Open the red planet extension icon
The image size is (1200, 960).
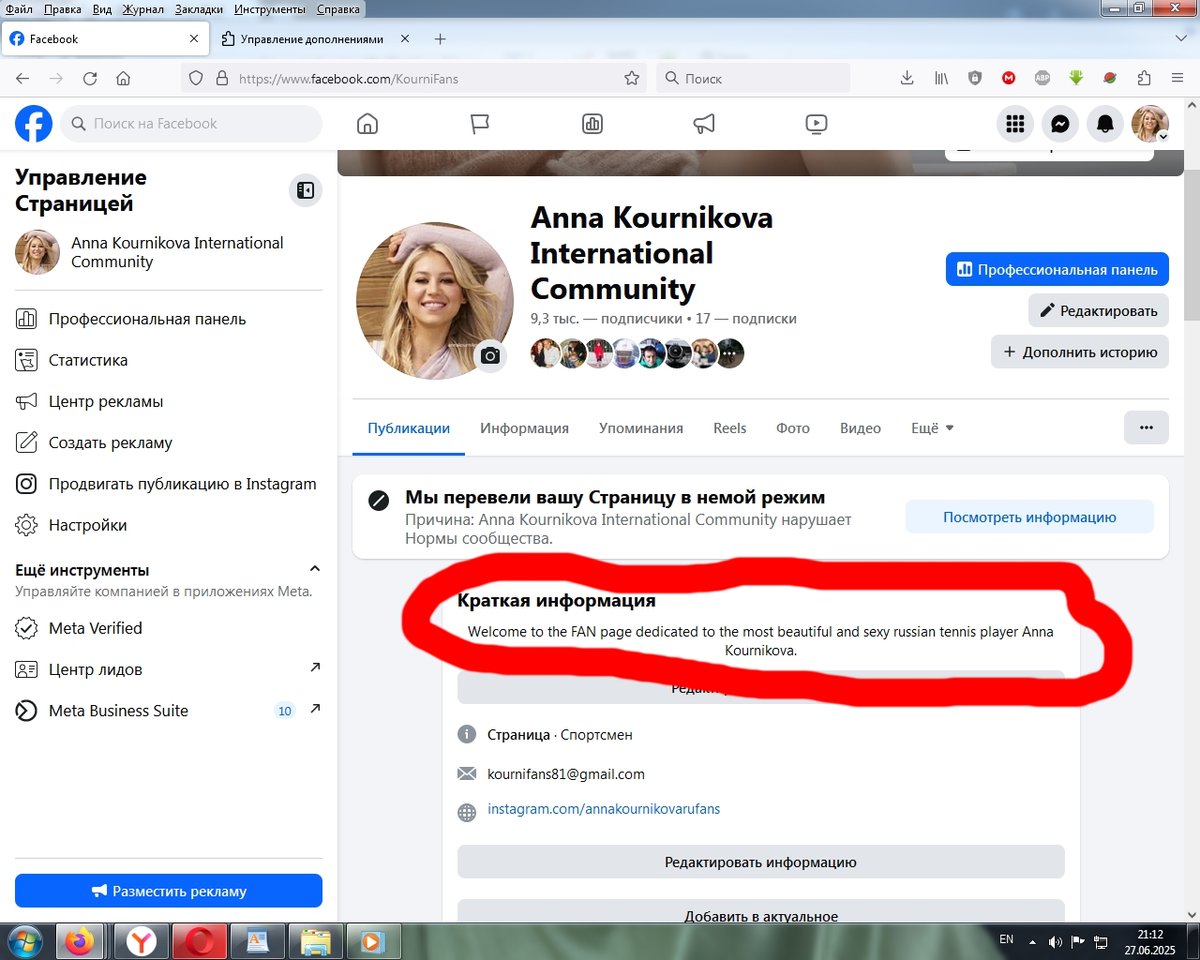click(1110, 78)
